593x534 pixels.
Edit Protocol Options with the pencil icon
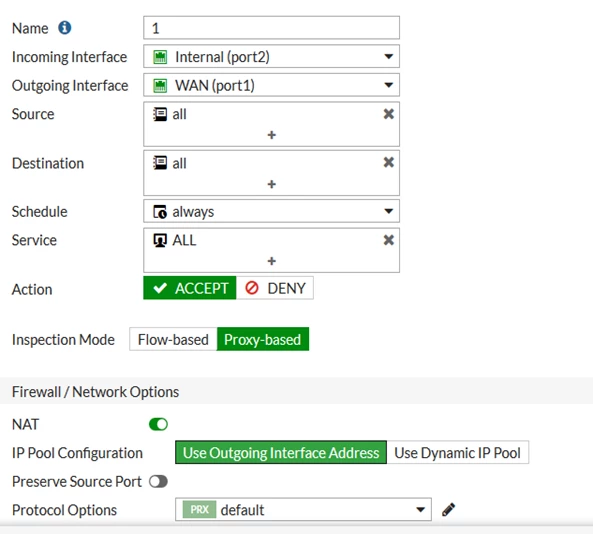[x=449, y=509]
